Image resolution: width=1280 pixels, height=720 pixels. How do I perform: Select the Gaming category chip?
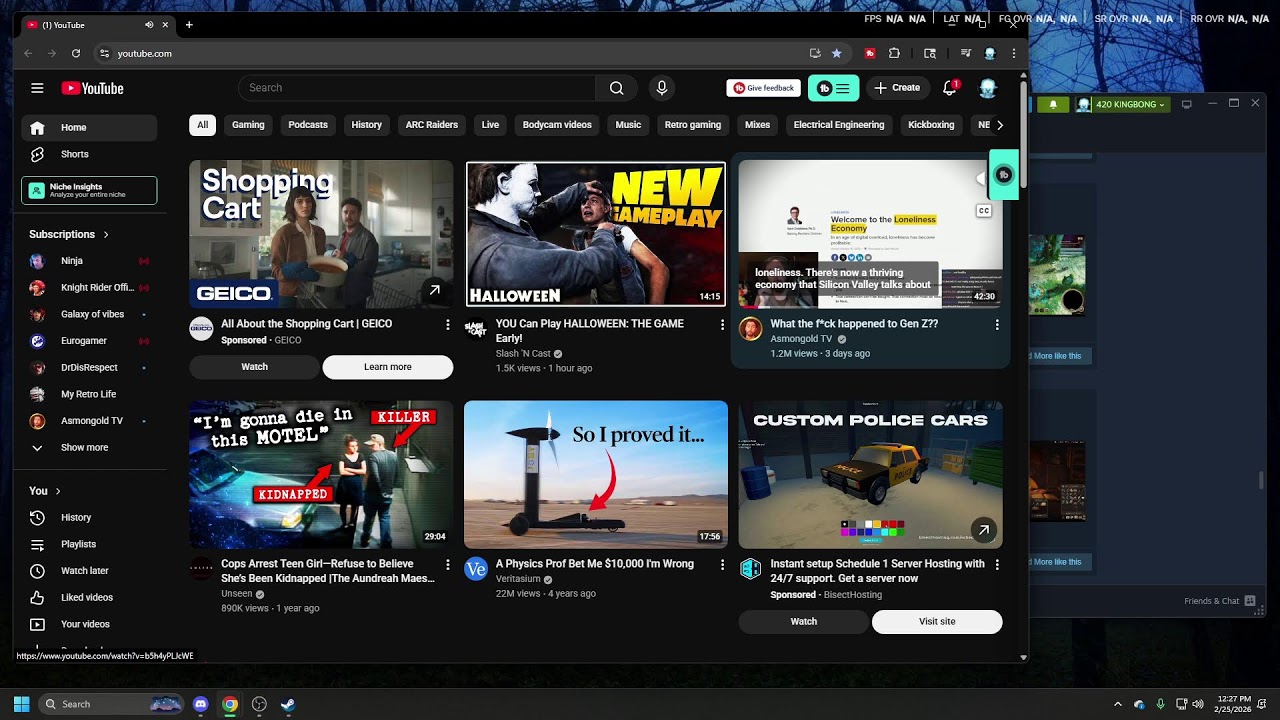pyautogui.click(x=248, y=125)
